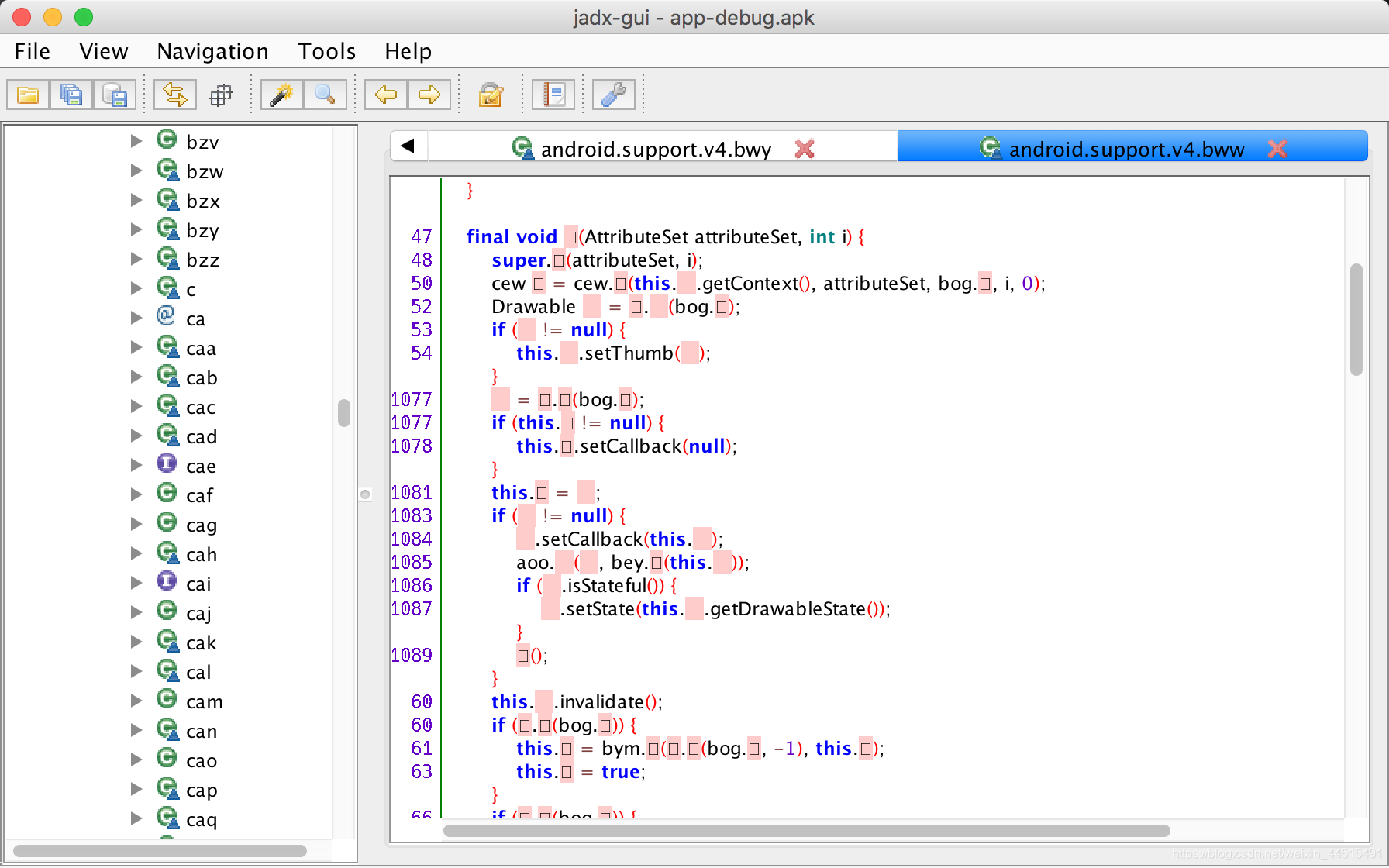Close the android.support.v4.bww tab
Viewport: 1389px width, 868px height.
pos(1277,148)
